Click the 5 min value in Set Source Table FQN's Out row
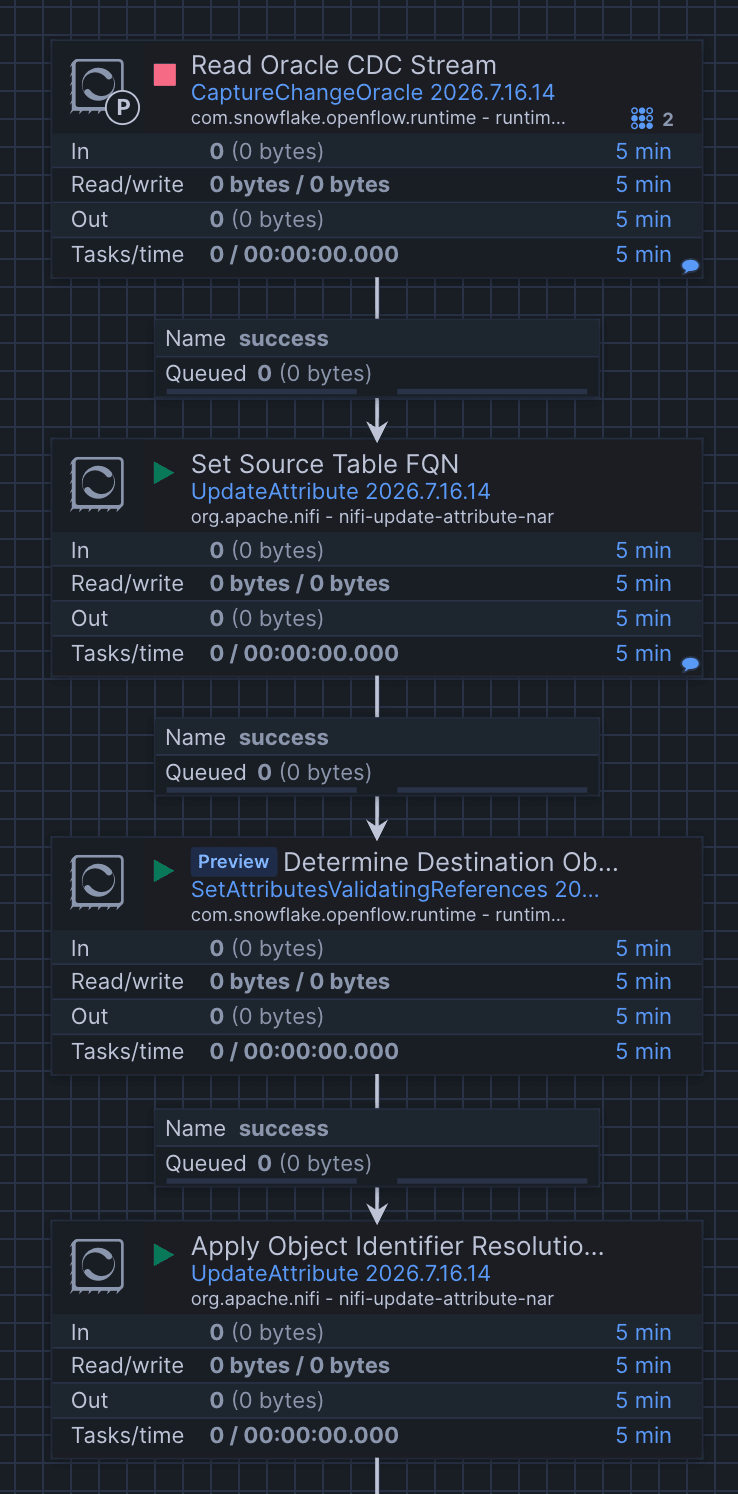738x1494 pixels. coord(643,618)
